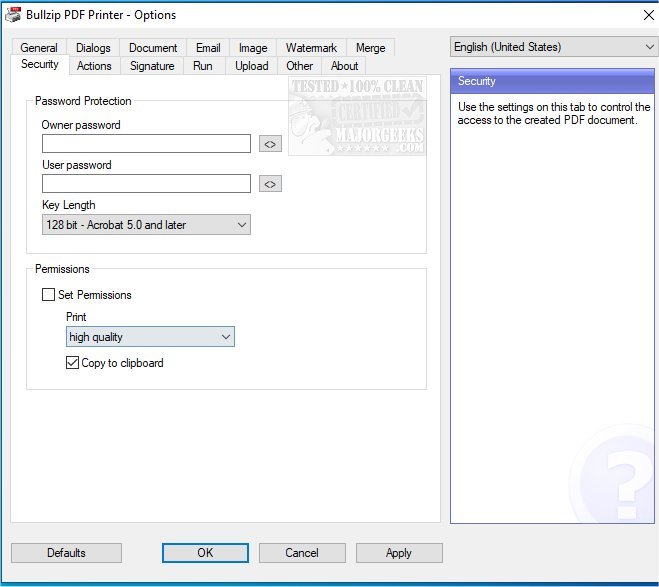
Task: Restore settings with the Defaults button
Action: 66,553
